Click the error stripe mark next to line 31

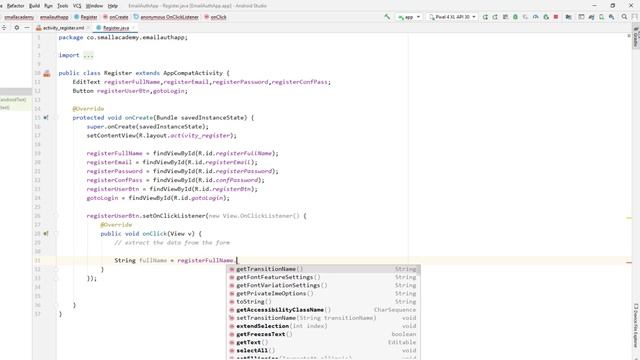coord(629,262)
